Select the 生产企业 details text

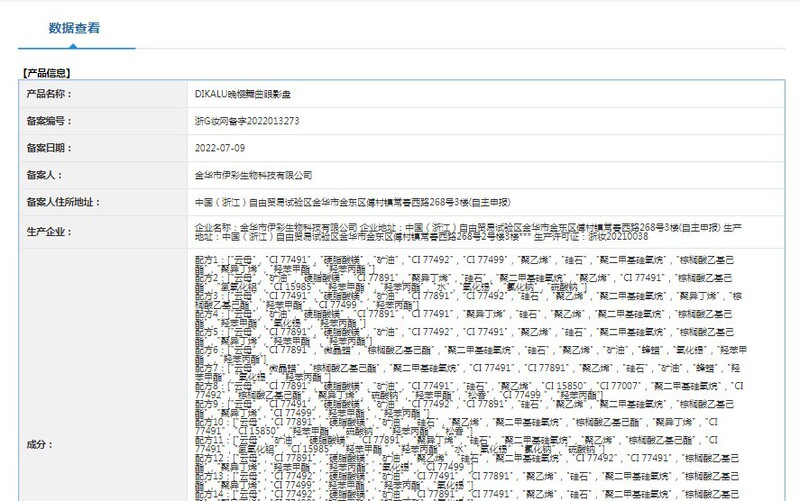pyautogui.click(x=468, y=232)
